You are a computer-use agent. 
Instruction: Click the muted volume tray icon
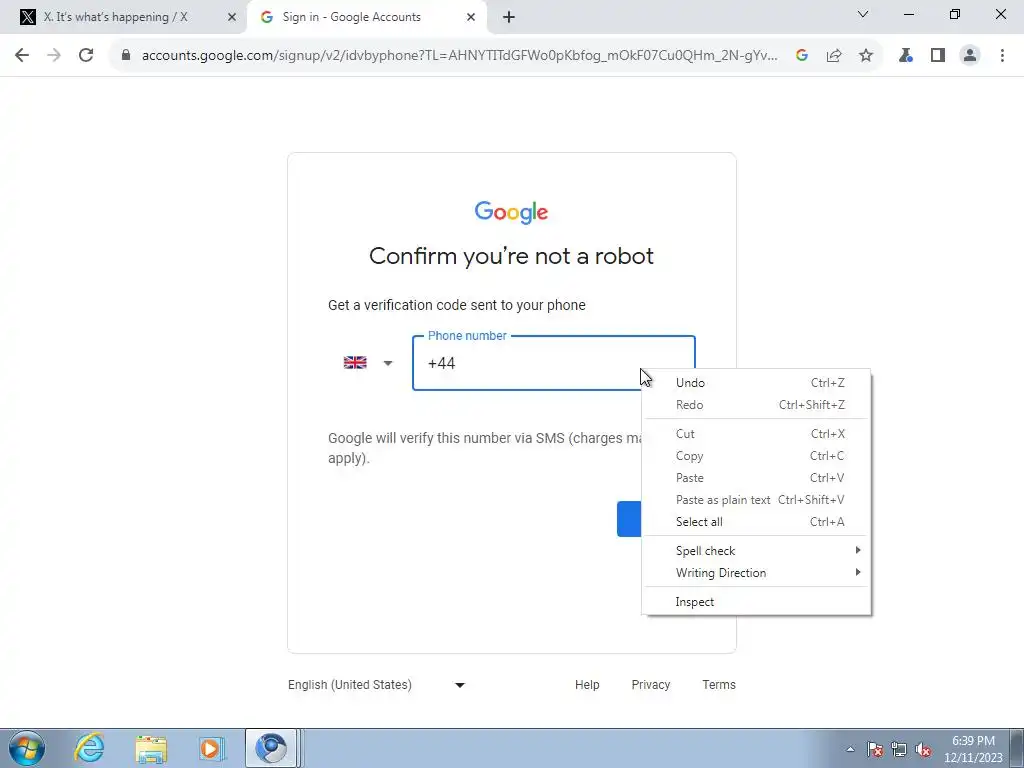pos(923,749)
